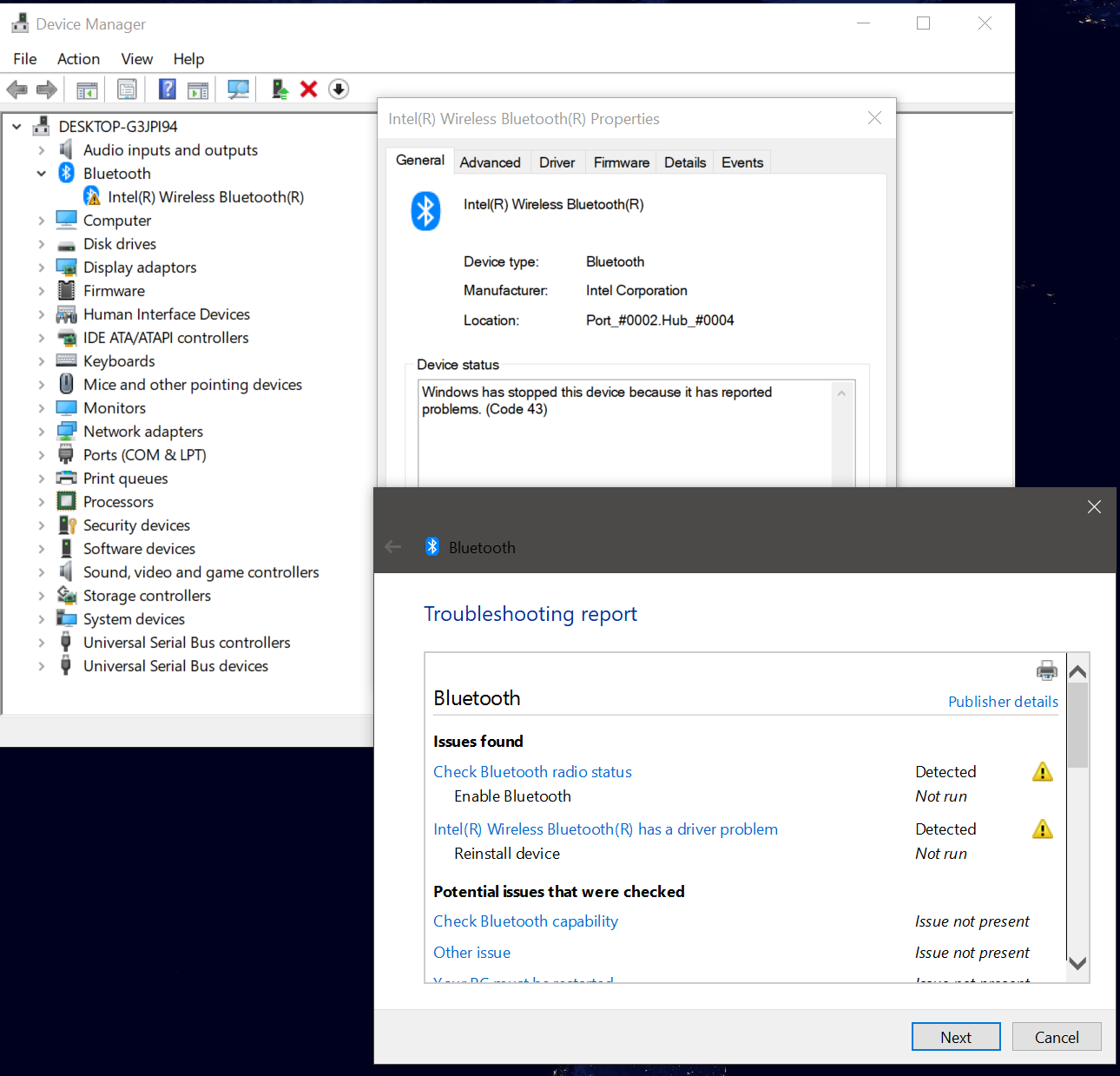Click the Forward arrow in Device Manager toolbar
This screenshot has height=1076, width=1120.
point(47,89)
